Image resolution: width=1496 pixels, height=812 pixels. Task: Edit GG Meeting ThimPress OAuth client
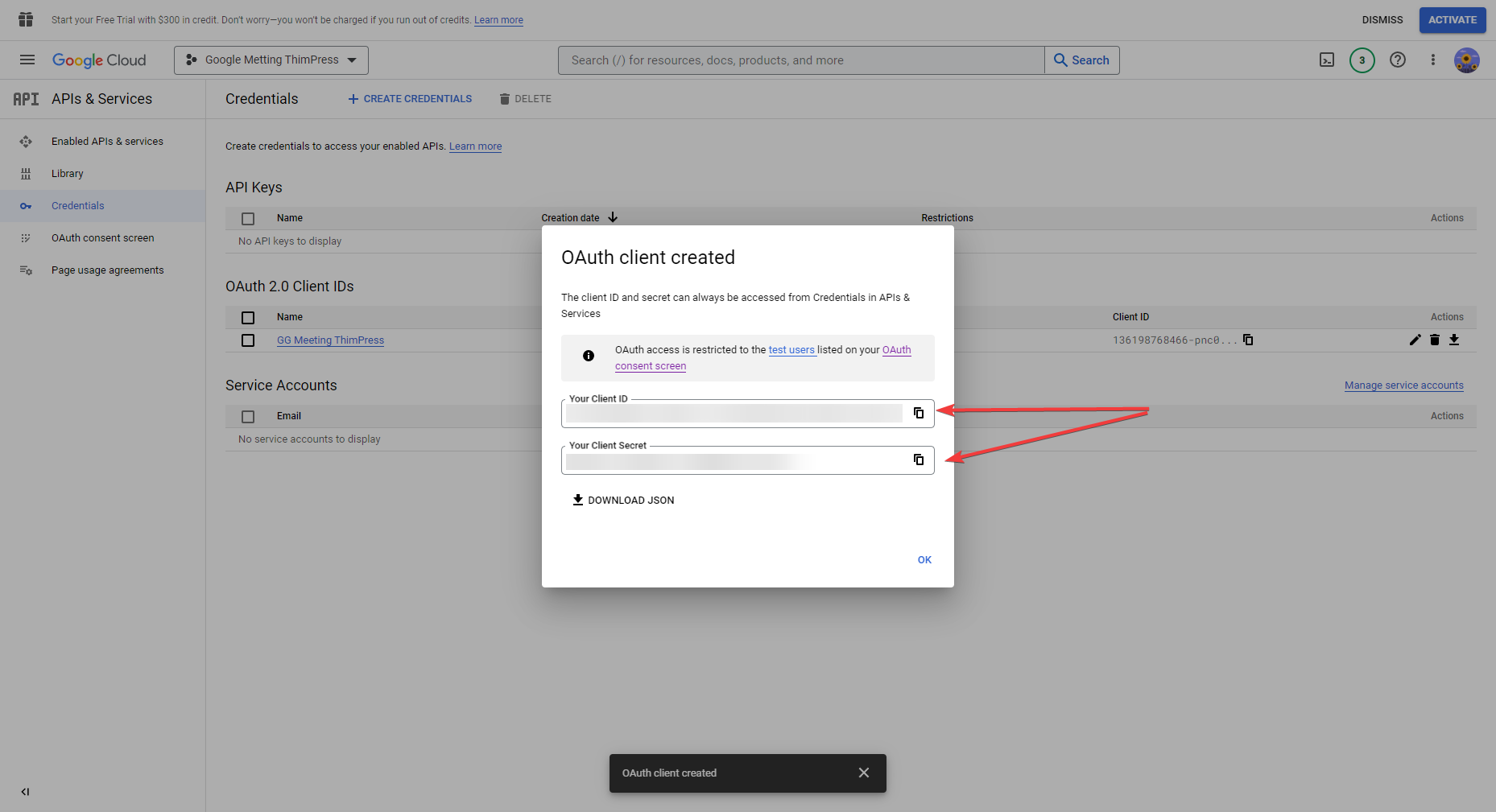(x=1415, y=340)
